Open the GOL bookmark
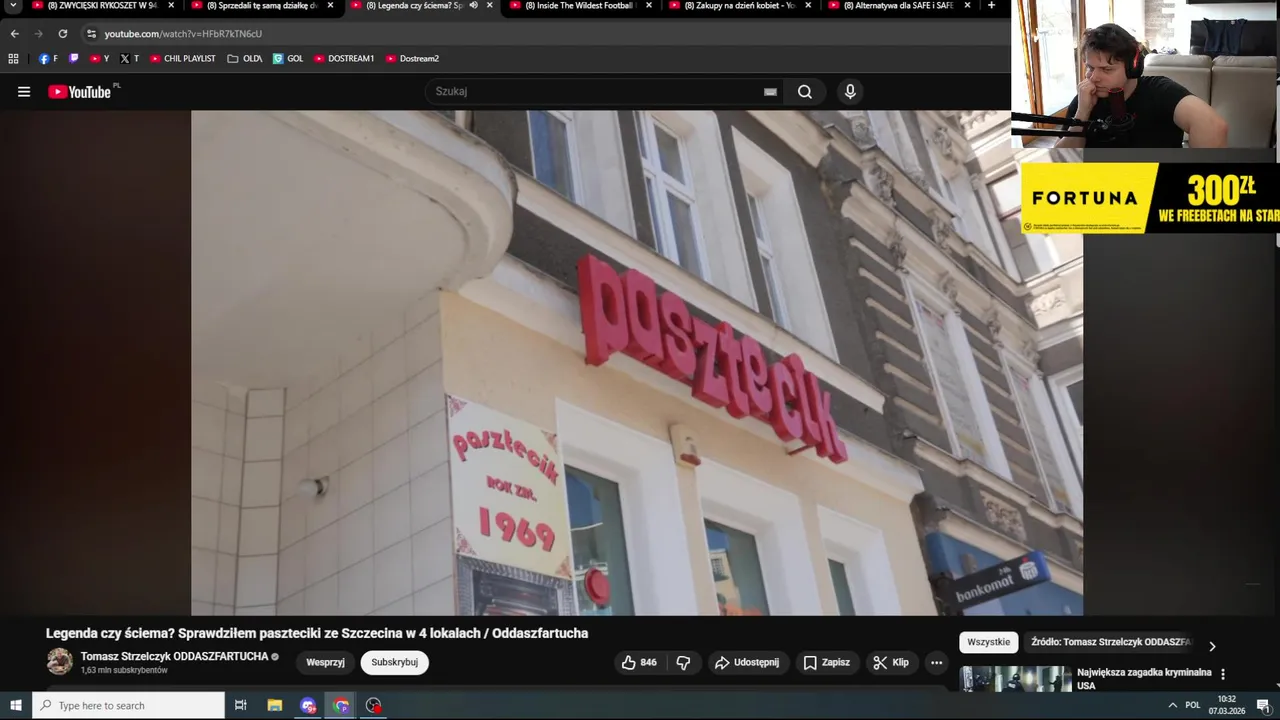Viewport: 1280px width, 720px height. (288, 59)
